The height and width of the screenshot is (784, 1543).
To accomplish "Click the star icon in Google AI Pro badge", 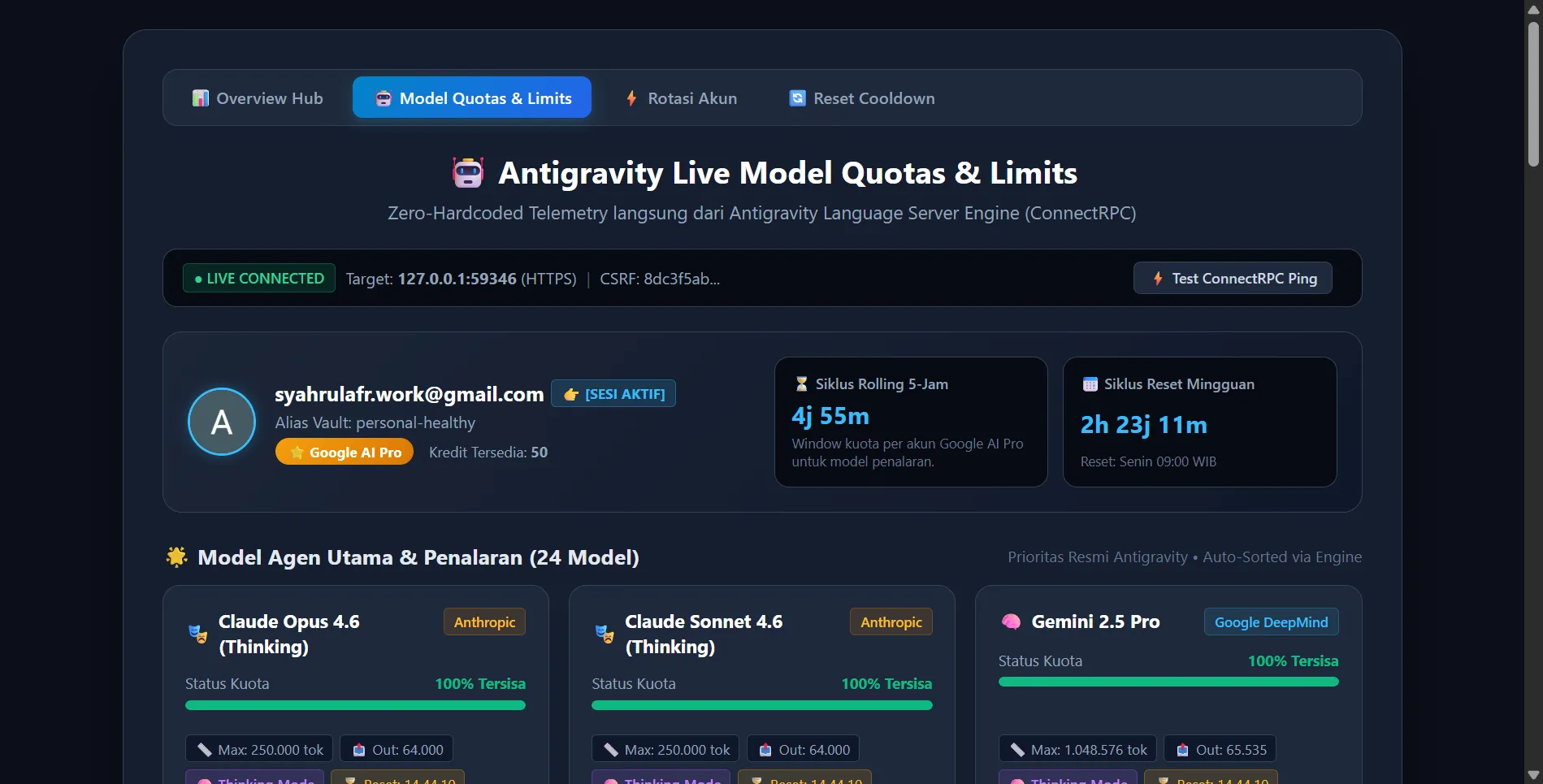I will point(297,453).
